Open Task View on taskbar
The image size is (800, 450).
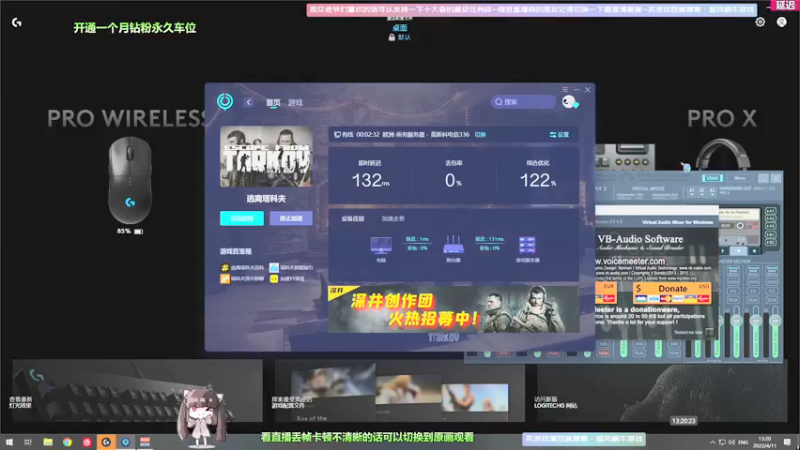point(28,442)
